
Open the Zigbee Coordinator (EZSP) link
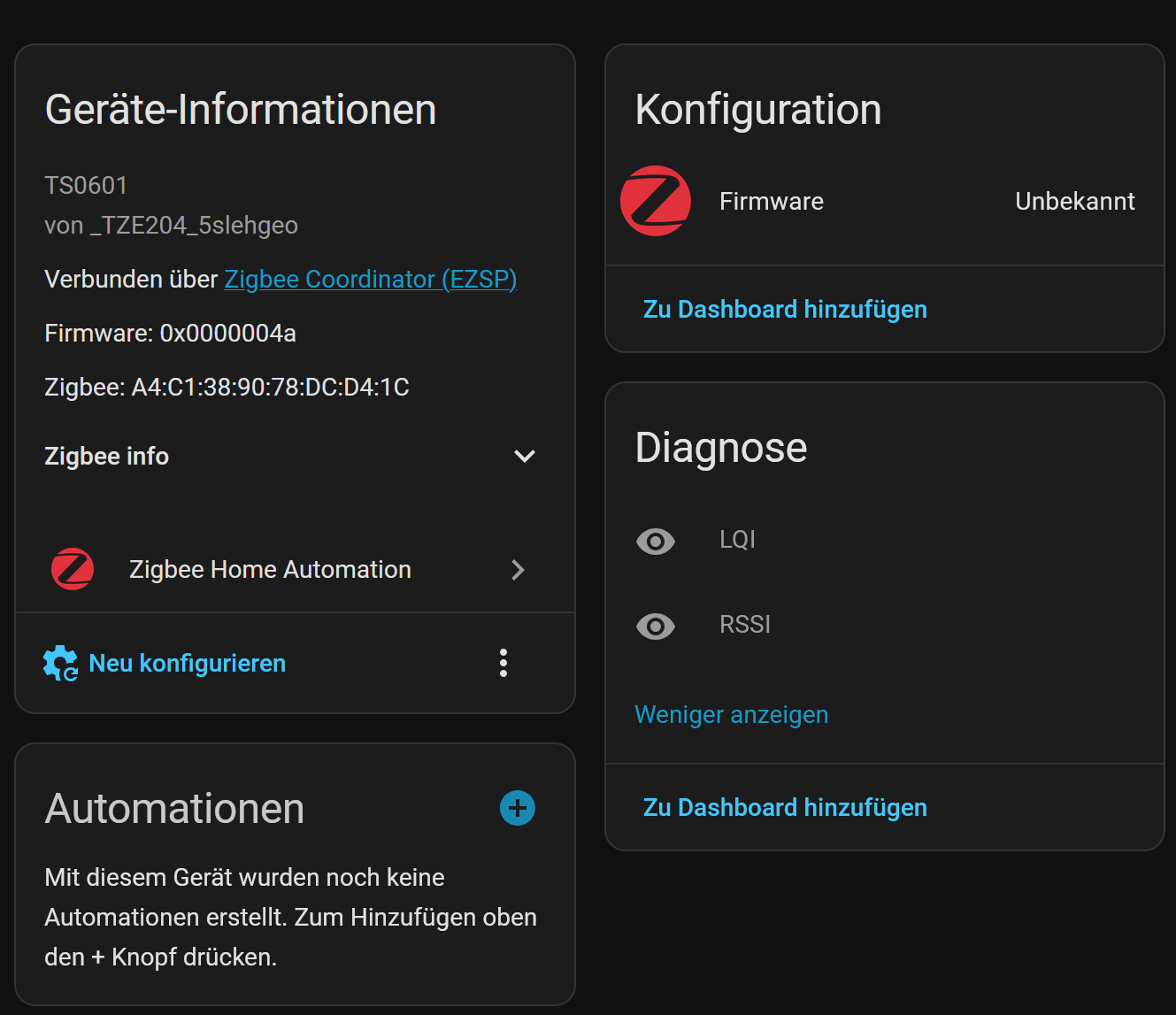pos(370,280)
